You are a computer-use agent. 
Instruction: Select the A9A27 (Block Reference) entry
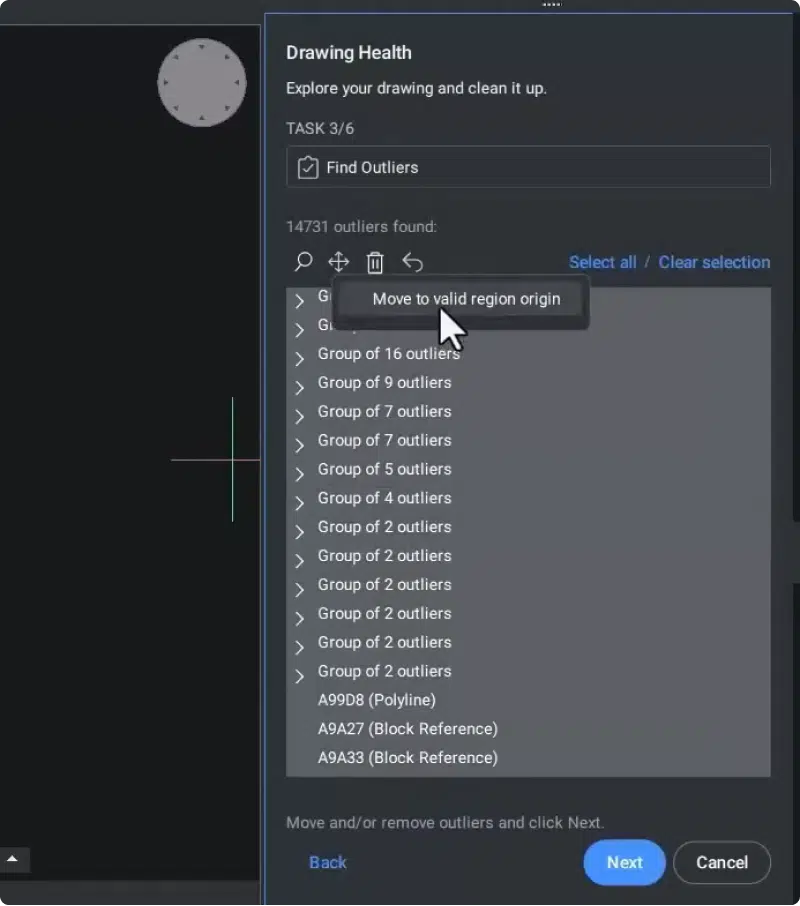pos(407,729)
